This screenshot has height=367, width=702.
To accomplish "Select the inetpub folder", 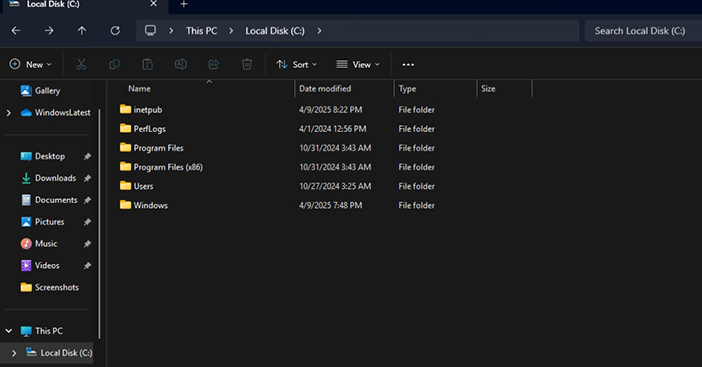I will click(147, 110).
